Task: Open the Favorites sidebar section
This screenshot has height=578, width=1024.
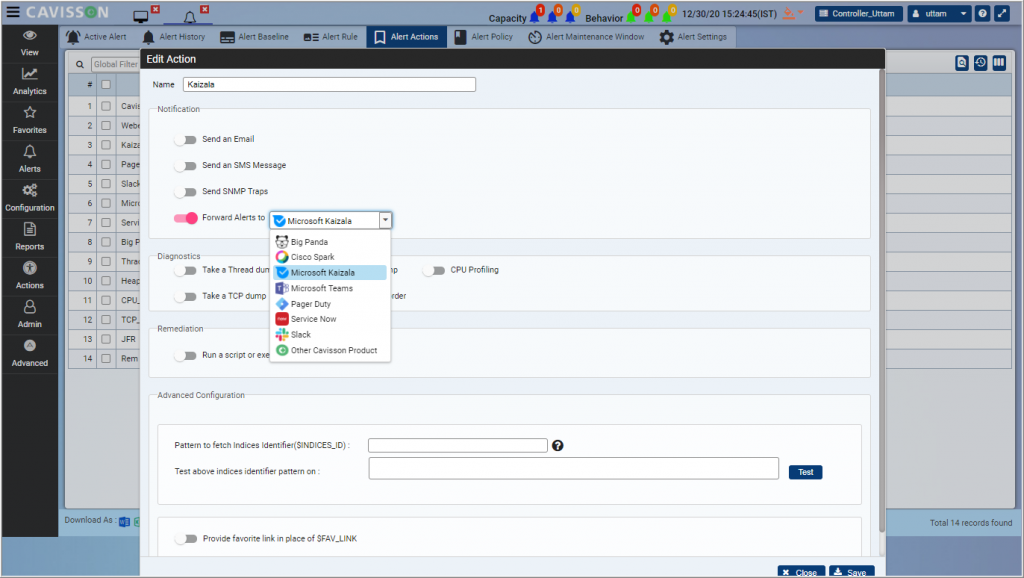Action: (x=29, y=121)
